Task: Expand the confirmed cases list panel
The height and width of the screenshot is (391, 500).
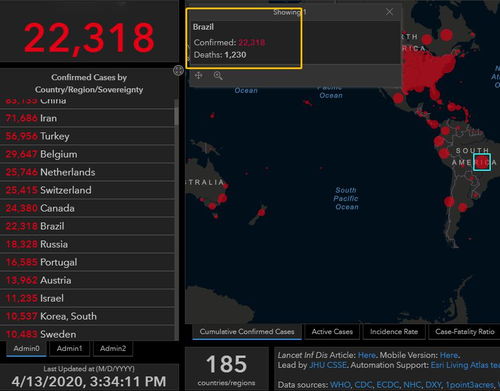Action: (x=178, y=70)
